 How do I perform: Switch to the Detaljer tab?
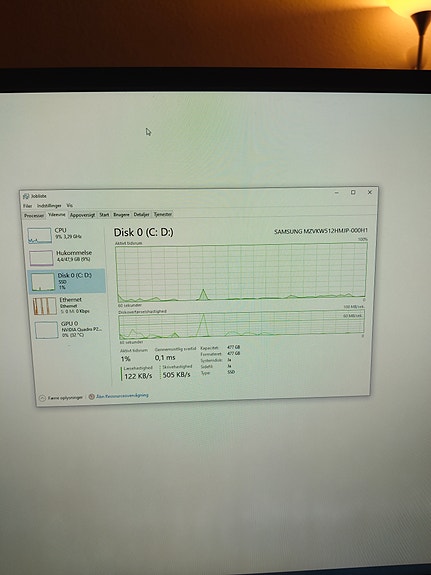(141, 215)
